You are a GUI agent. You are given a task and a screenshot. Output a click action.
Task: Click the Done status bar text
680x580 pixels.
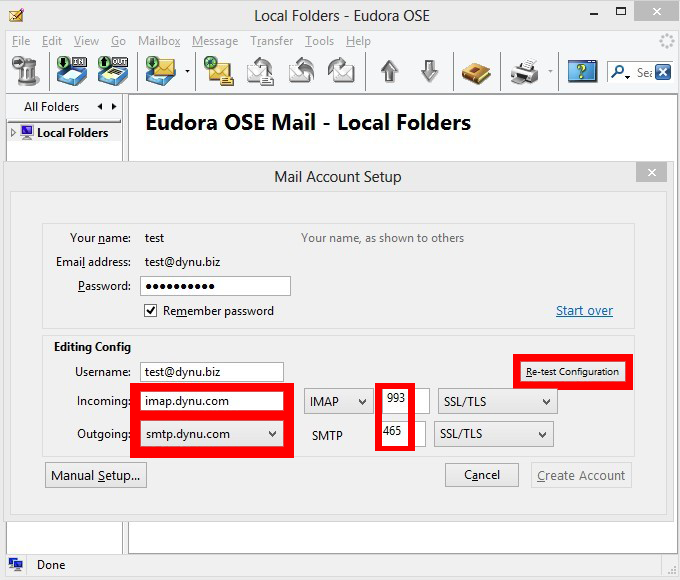(51, 564)
